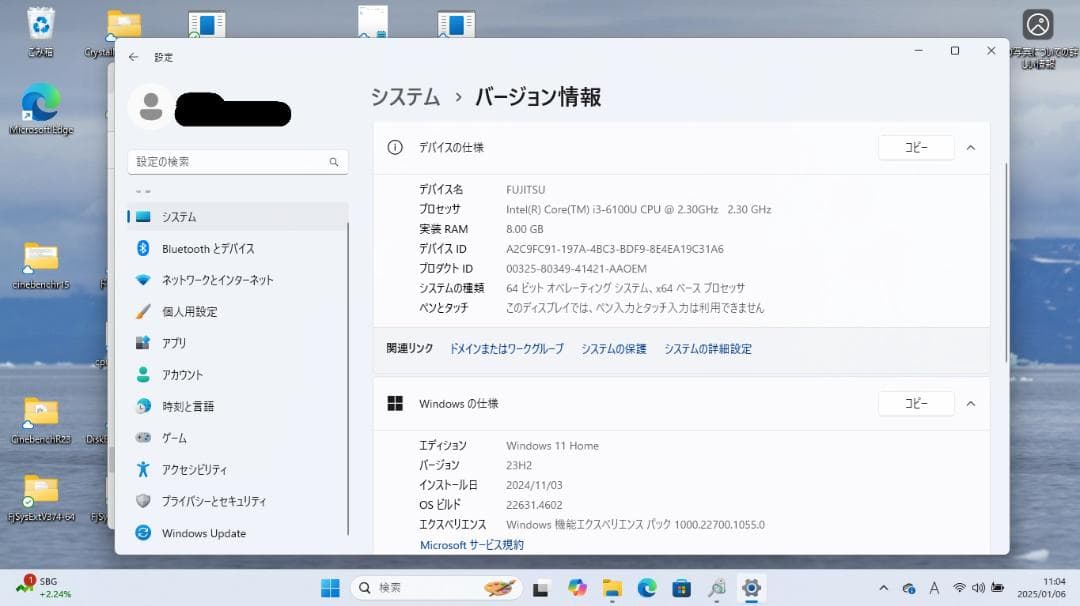Launch Microsoft Store from the taskbar
Screen dimensions: 1080x606
680,588
